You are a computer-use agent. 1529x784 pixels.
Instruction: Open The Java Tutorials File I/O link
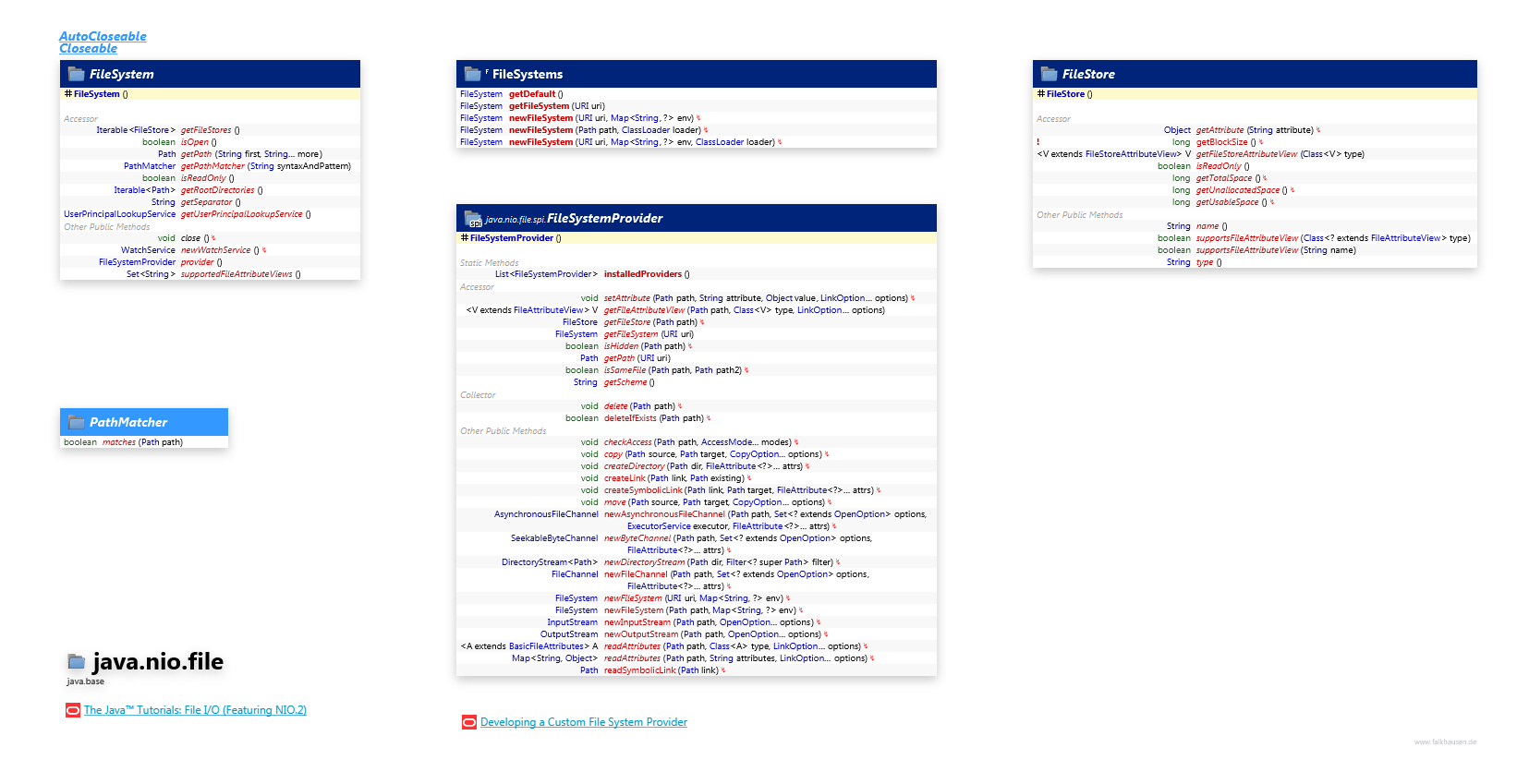click(x=195, y=710)
